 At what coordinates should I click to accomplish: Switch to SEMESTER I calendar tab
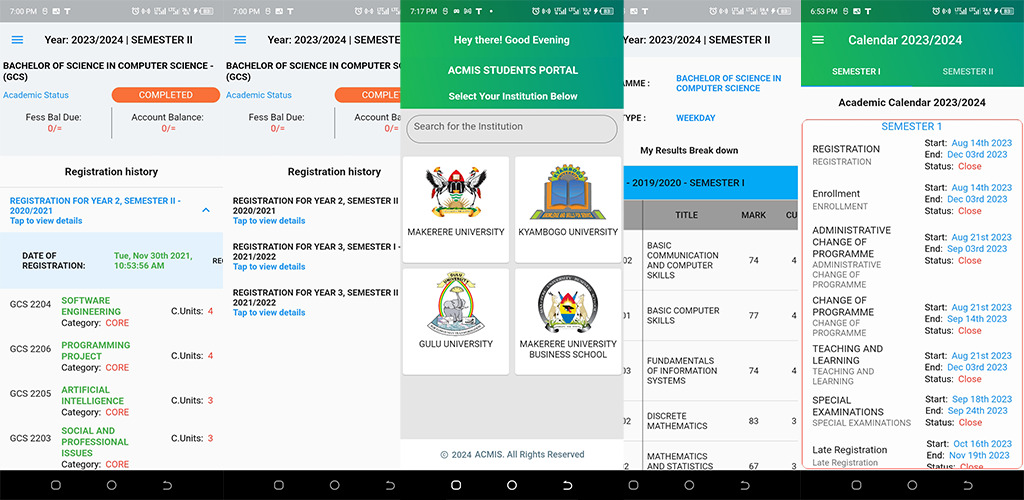856,71
